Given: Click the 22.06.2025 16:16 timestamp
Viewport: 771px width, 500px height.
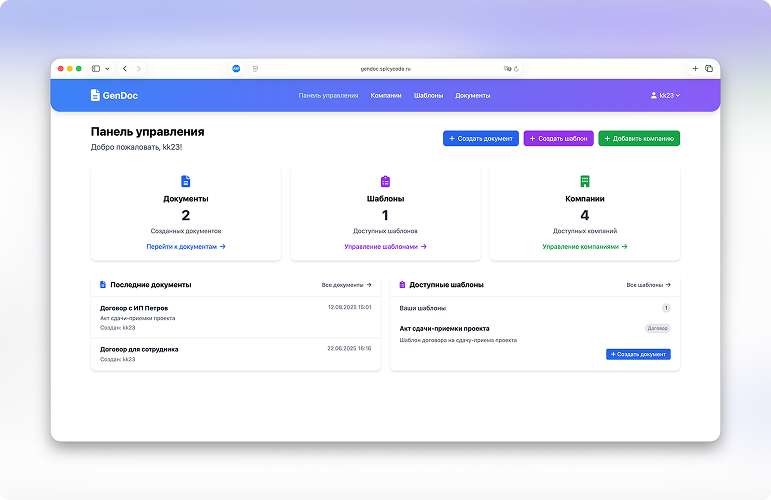Looking at the screenshot, I should [350, 348].
